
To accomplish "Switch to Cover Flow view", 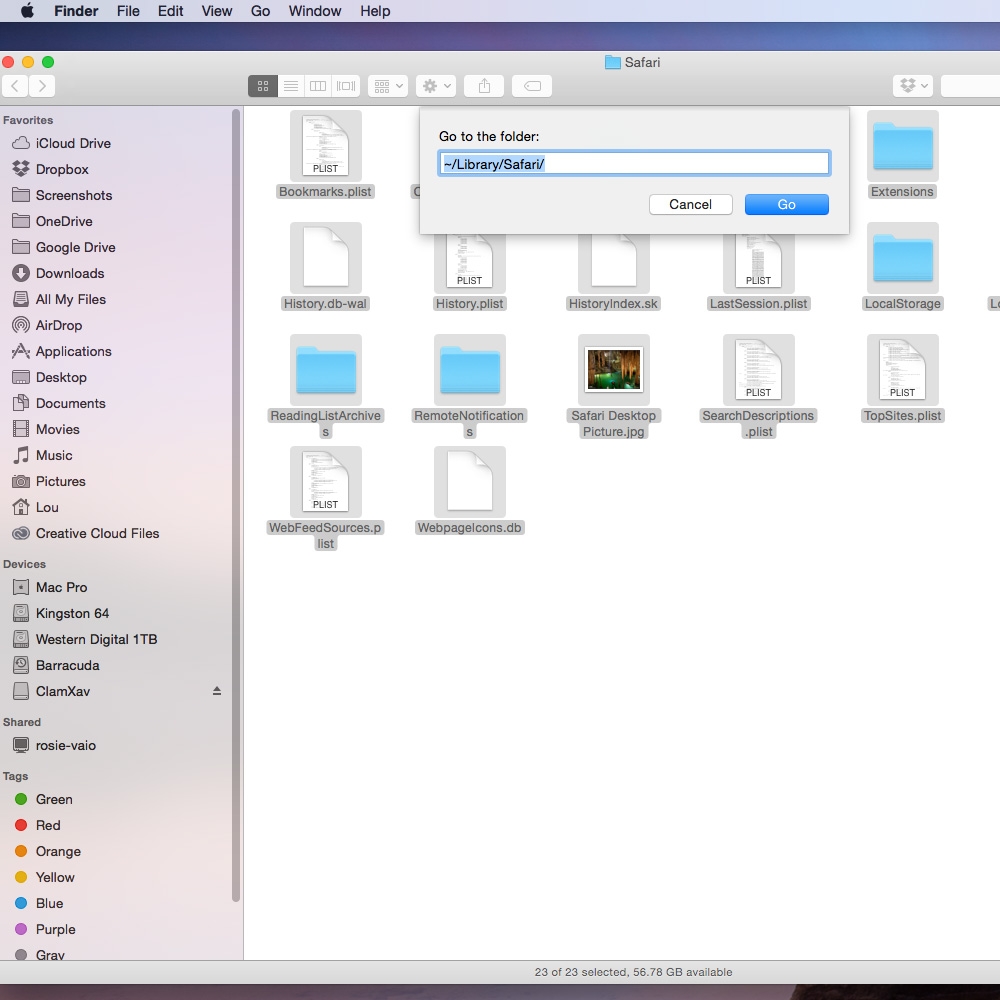I will coord(346,86).
